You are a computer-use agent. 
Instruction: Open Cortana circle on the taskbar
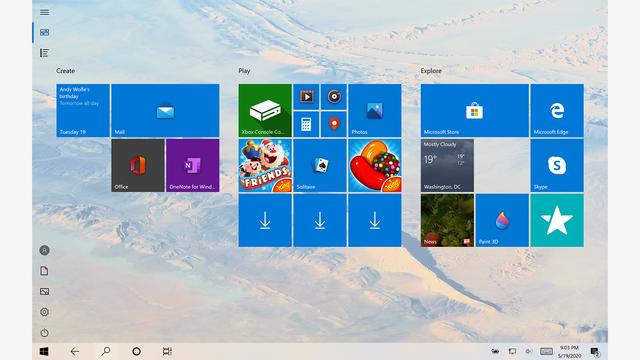point(137,351)
